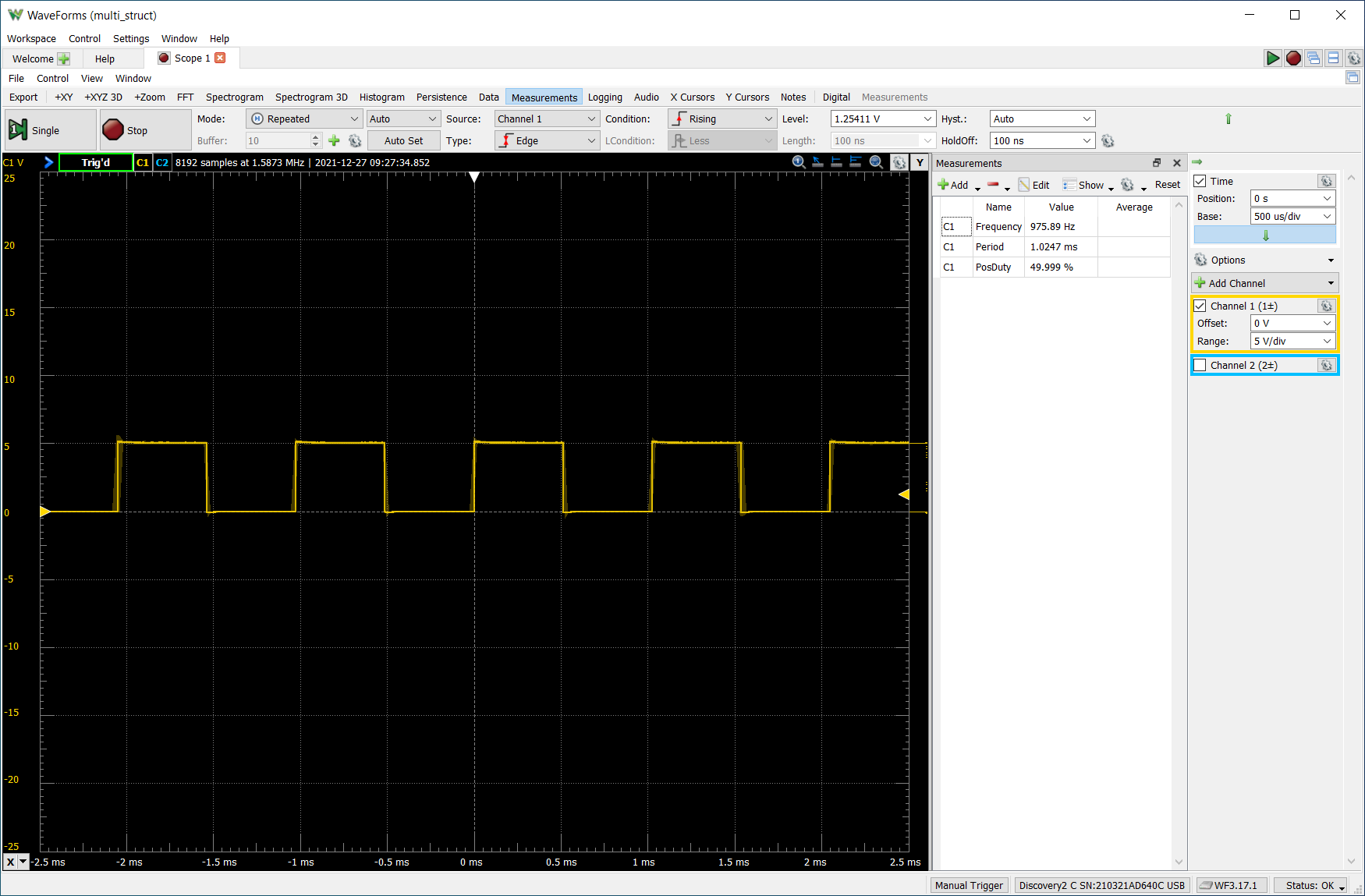
Task: Click Reset in the Measurements panel
Action: (x=1168, y=185)
